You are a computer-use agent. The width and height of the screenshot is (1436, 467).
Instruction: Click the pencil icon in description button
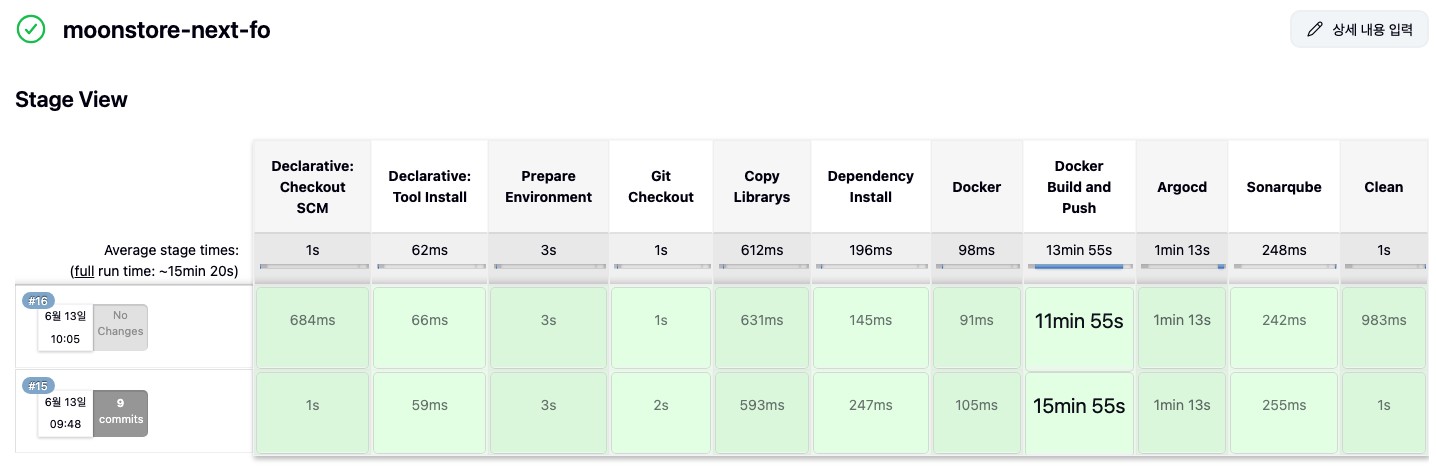pyautogui.click(x=1315, y=30)
